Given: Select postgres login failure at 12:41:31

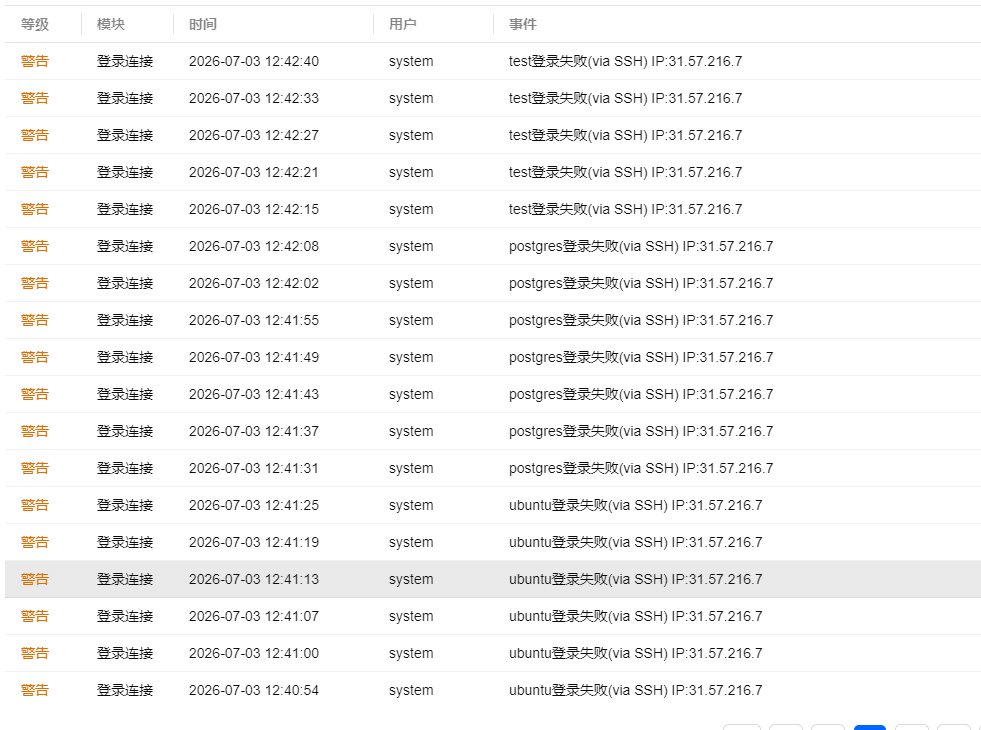Looking at the screenshot, I should 641,468.
